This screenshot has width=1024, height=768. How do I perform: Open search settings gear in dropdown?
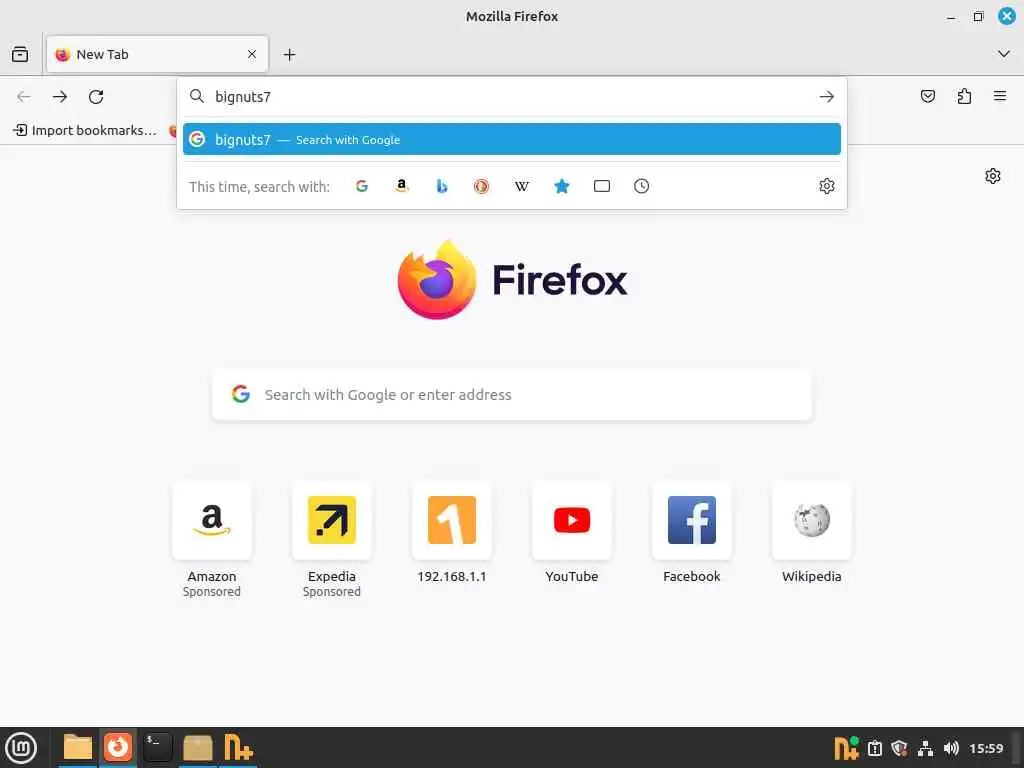click(x=827, y=186)
